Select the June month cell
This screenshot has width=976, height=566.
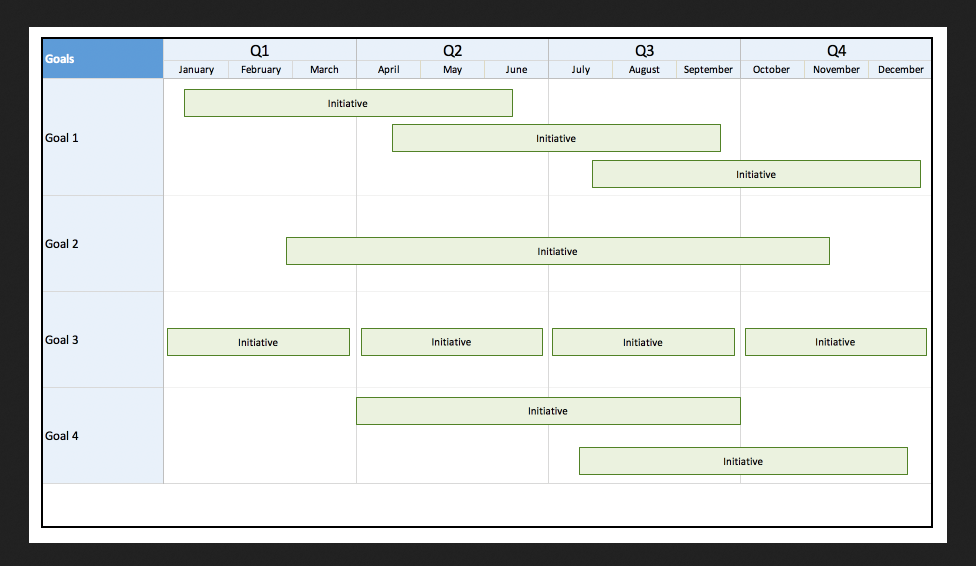click(517, 70)
